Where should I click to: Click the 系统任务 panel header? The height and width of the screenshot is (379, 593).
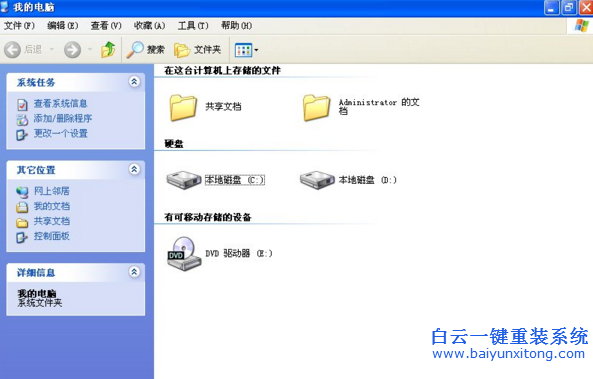click(x=76, y=82)
